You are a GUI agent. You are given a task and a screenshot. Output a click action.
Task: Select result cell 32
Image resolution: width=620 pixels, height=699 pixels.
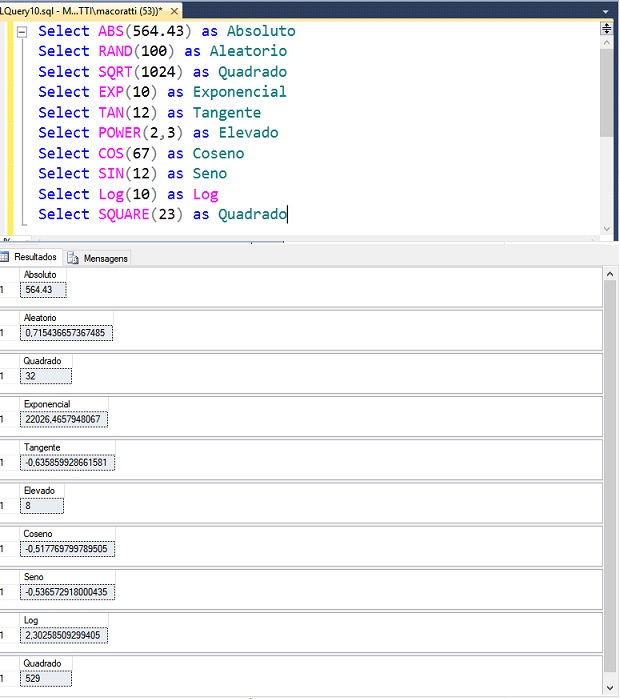(46, 376)
